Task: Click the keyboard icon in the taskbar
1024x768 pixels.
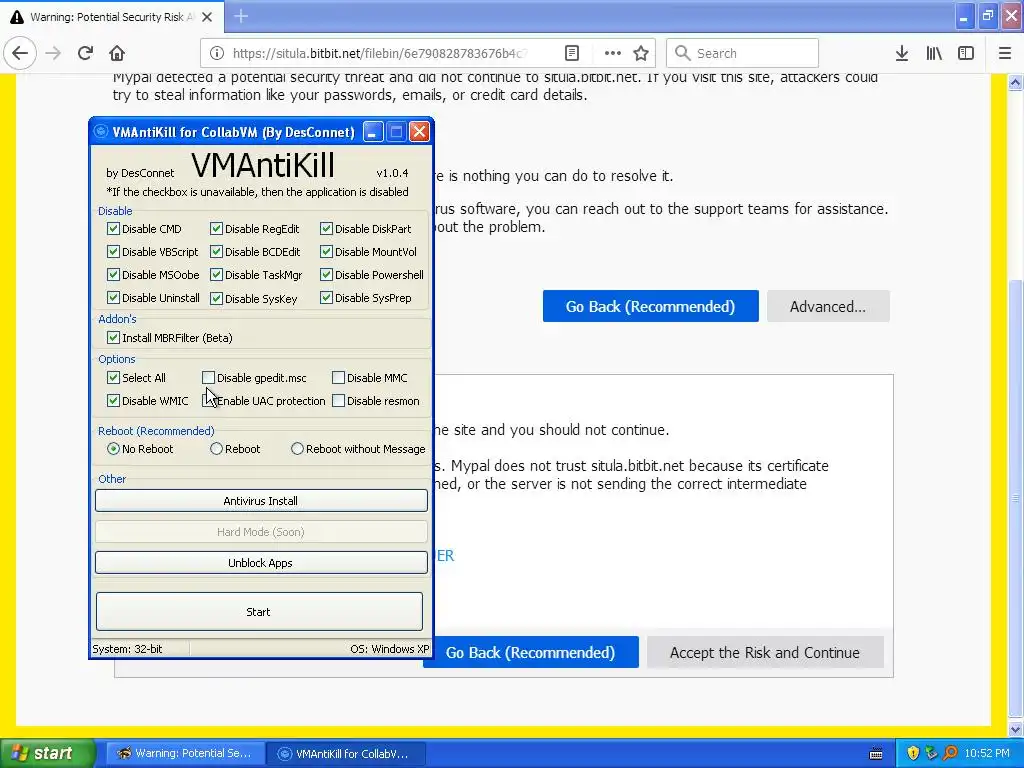Action: coord(876,754)
